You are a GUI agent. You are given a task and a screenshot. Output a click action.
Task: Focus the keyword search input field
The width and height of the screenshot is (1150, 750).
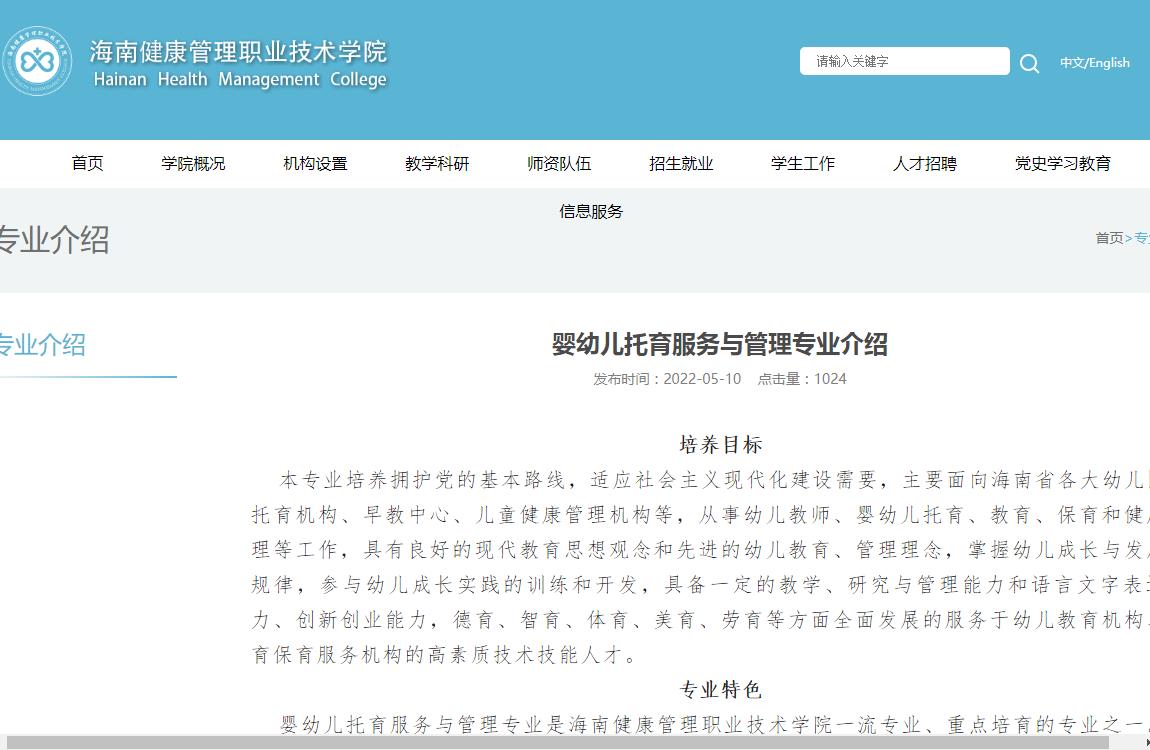click(904, 61)
